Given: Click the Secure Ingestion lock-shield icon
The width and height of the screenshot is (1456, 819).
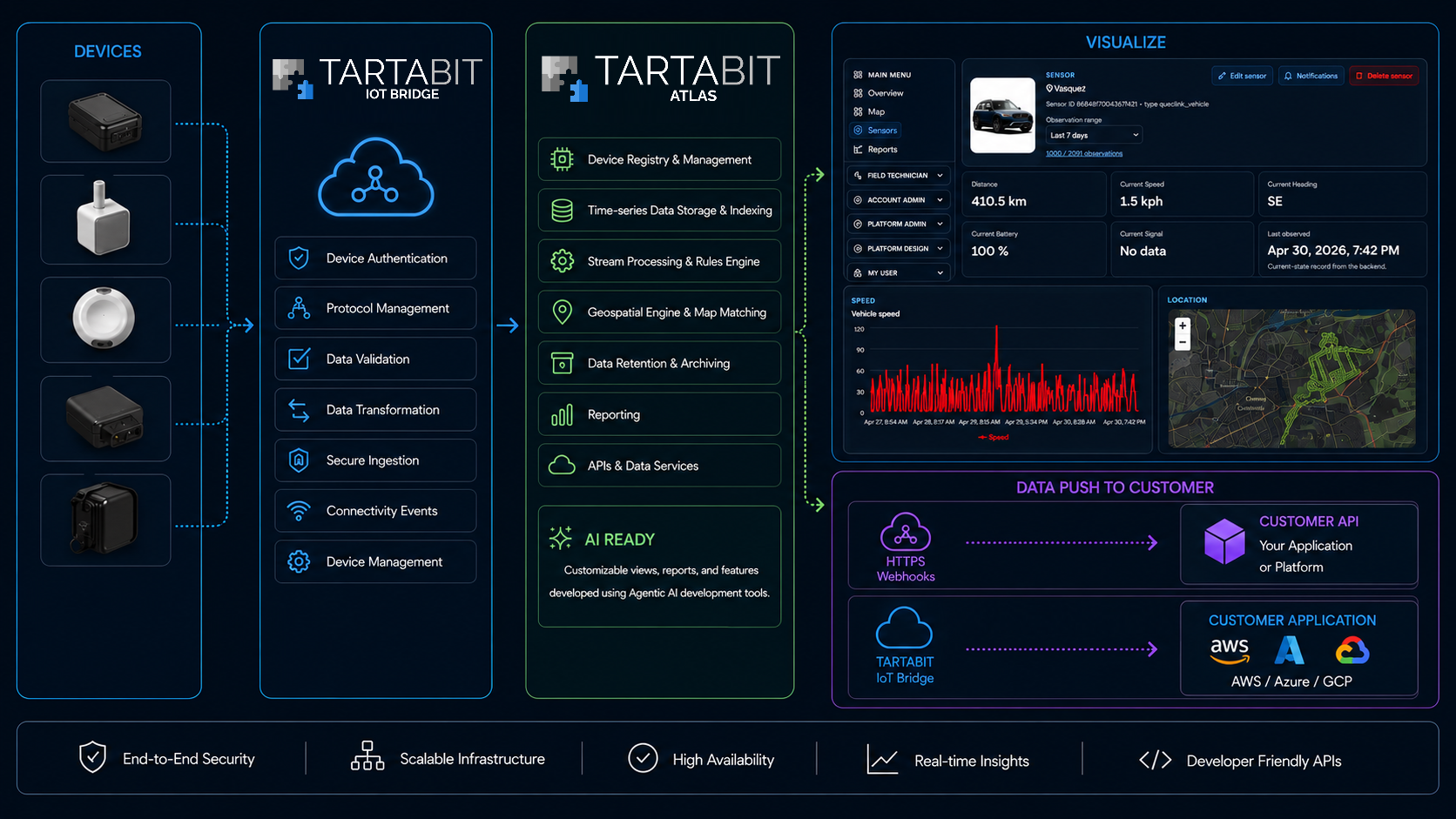Looking at the screenshot, I should click(x=299, y=460).
